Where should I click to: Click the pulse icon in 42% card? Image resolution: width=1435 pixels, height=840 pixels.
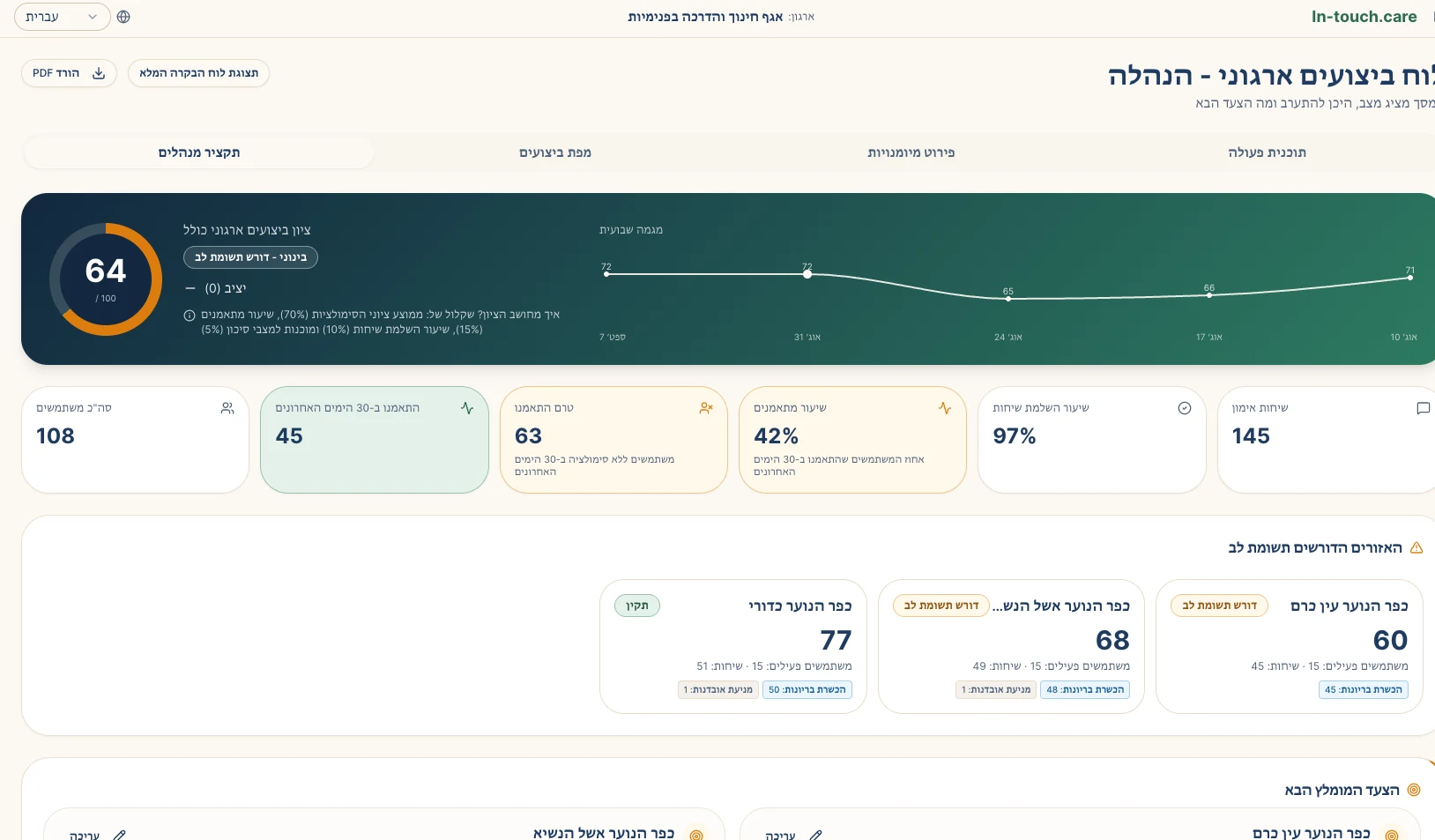(945, 408)
